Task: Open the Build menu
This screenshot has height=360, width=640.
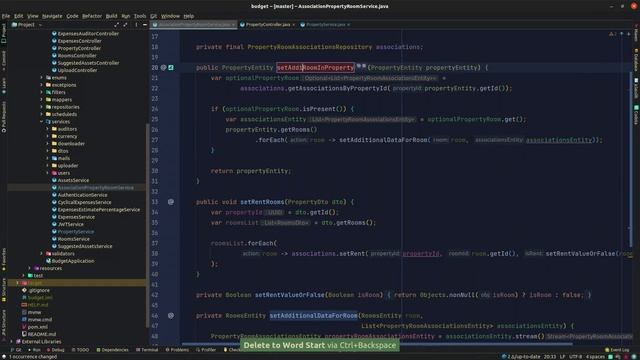Action: (111, 16)
